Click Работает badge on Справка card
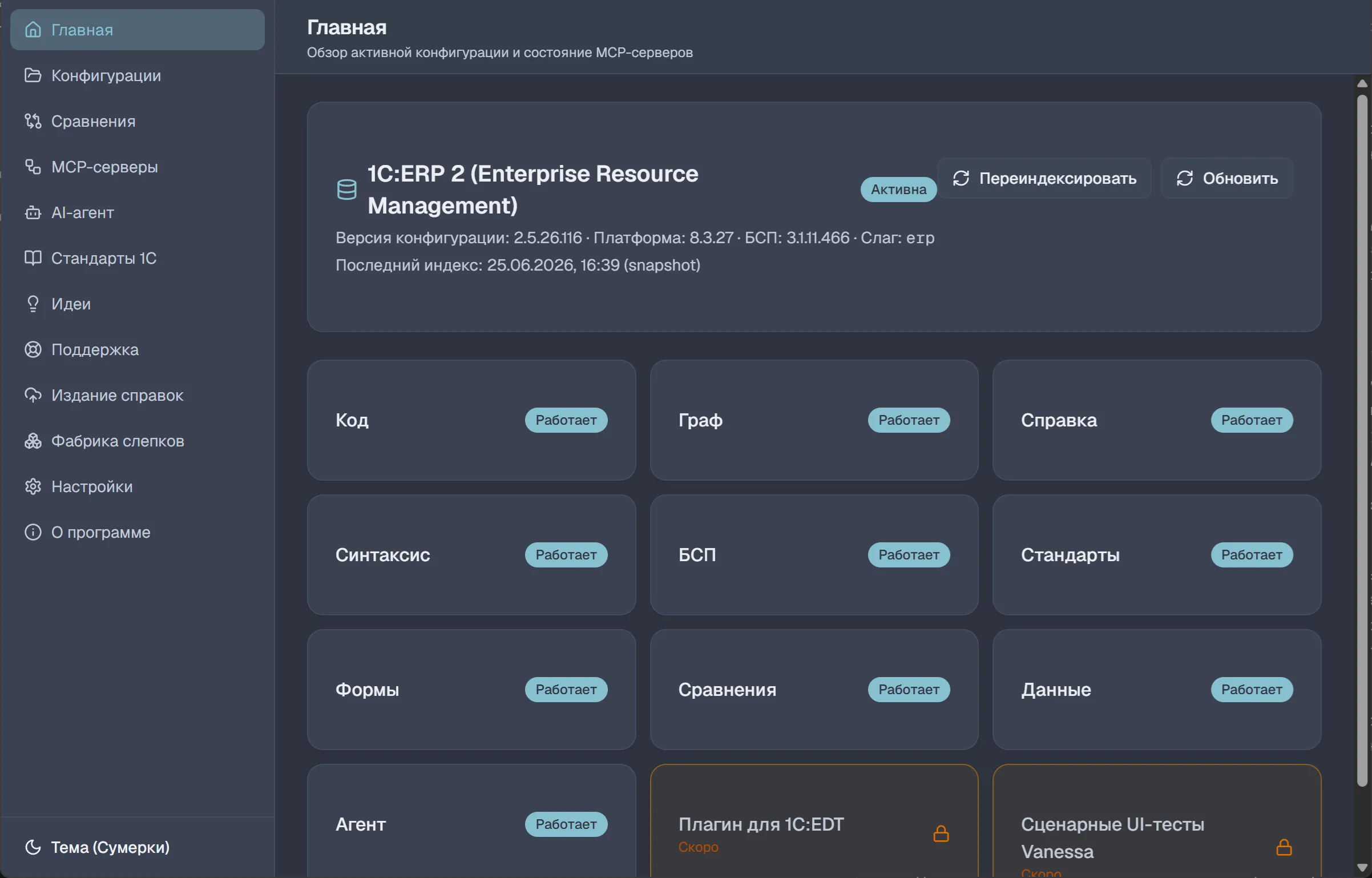 (x=1252, y=420)
